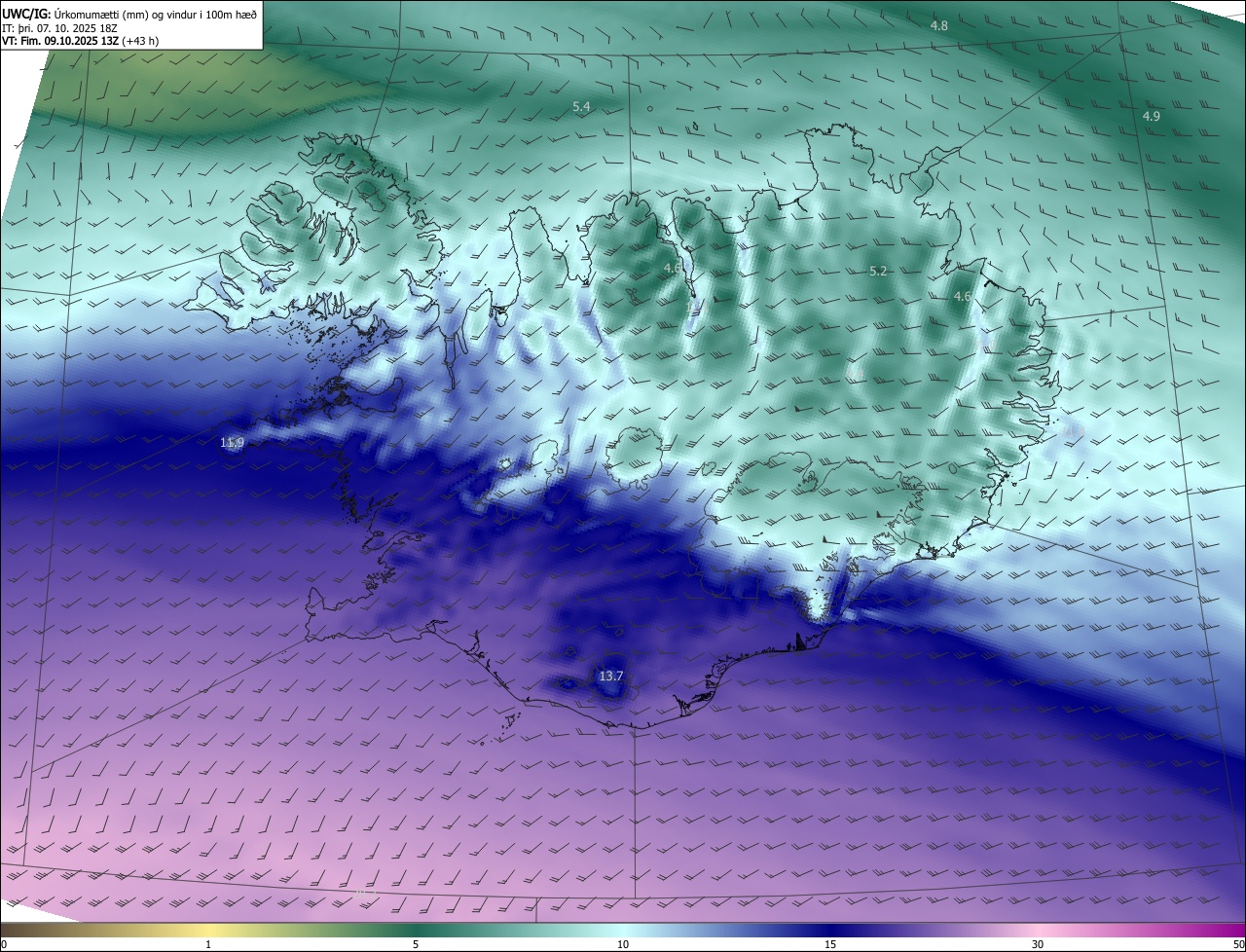Click the colorbar tick label '0'
Screen dimensions: 1246x952
[4, 944]
